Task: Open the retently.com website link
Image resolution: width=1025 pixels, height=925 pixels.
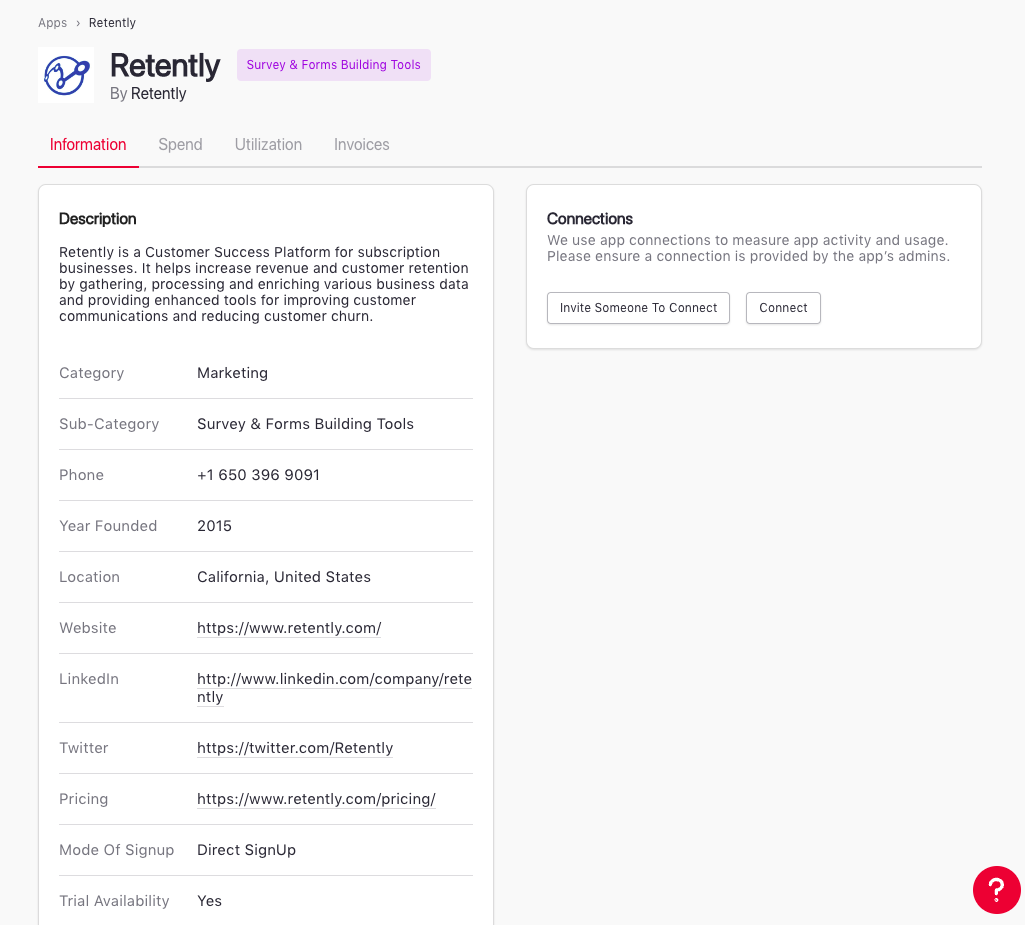Action: 289,628
